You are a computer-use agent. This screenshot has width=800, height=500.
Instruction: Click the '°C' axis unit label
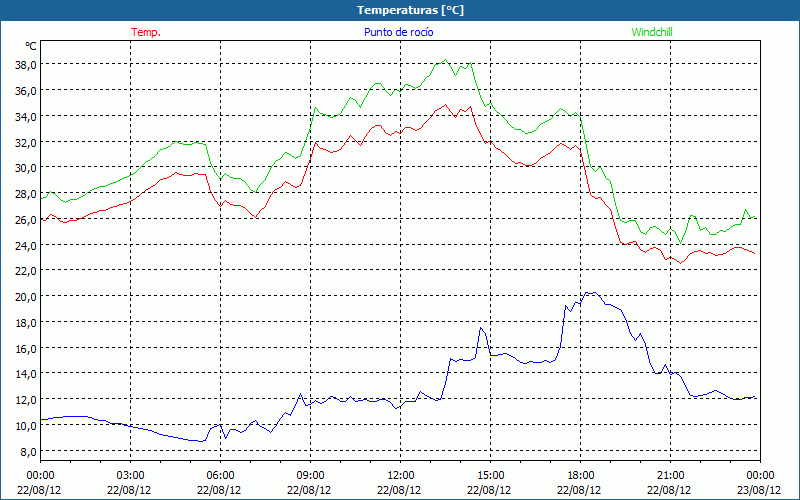click(x=31, y=46)
